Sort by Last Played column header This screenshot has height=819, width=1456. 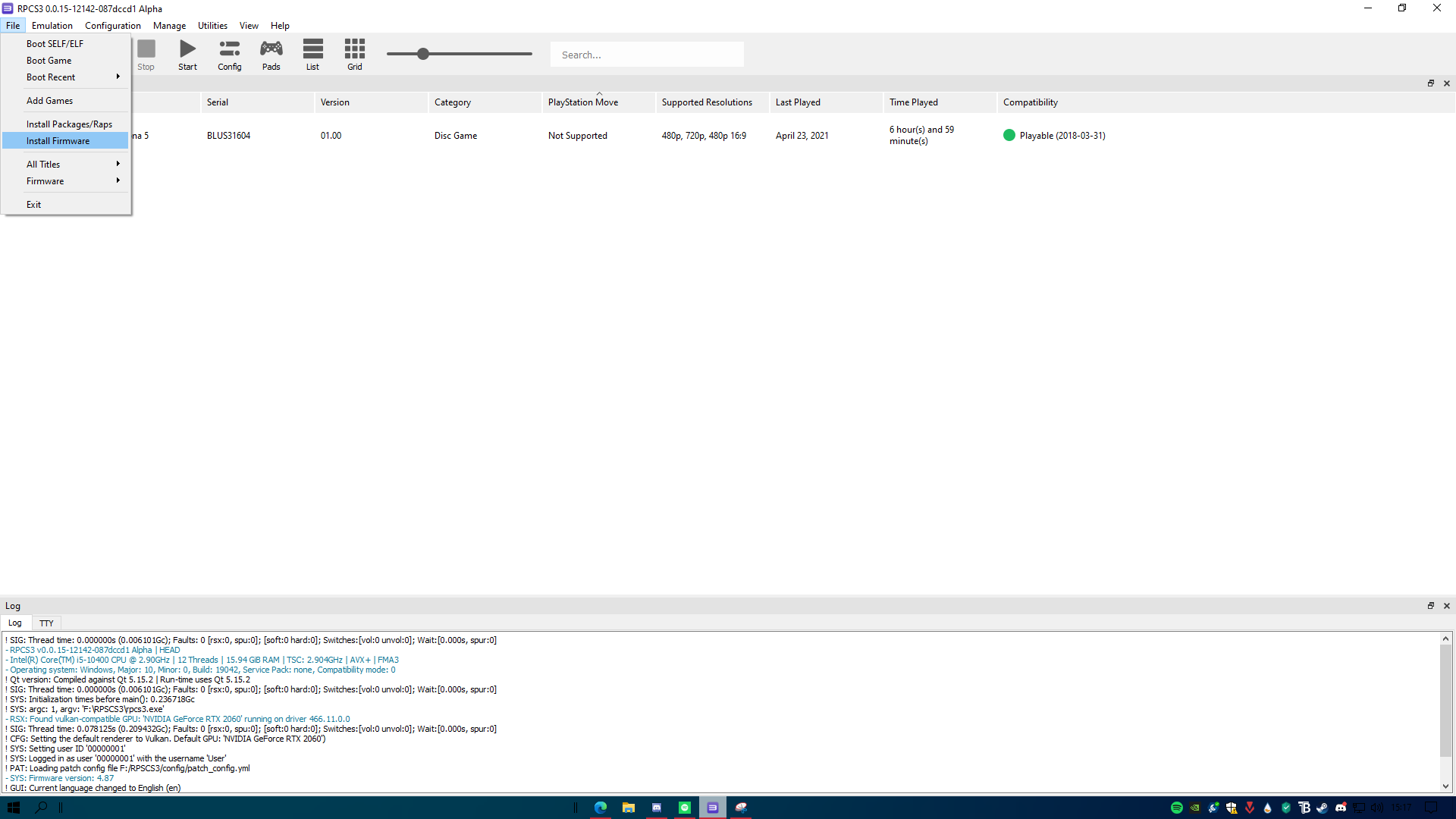(826, 102)
